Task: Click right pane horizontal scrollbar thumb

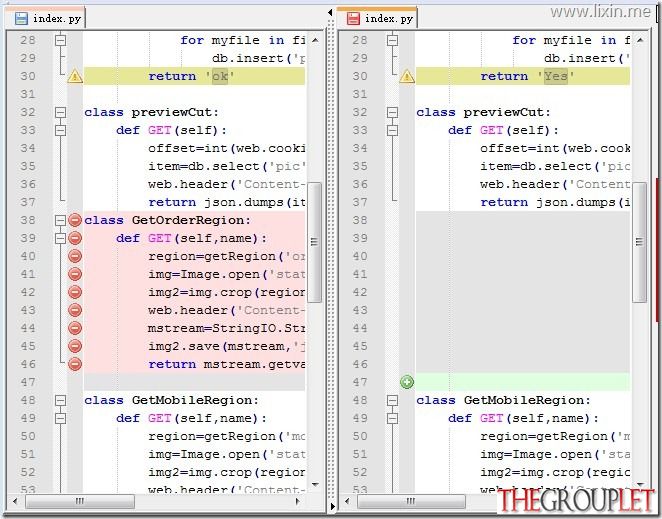Action: tap(411, 501)
